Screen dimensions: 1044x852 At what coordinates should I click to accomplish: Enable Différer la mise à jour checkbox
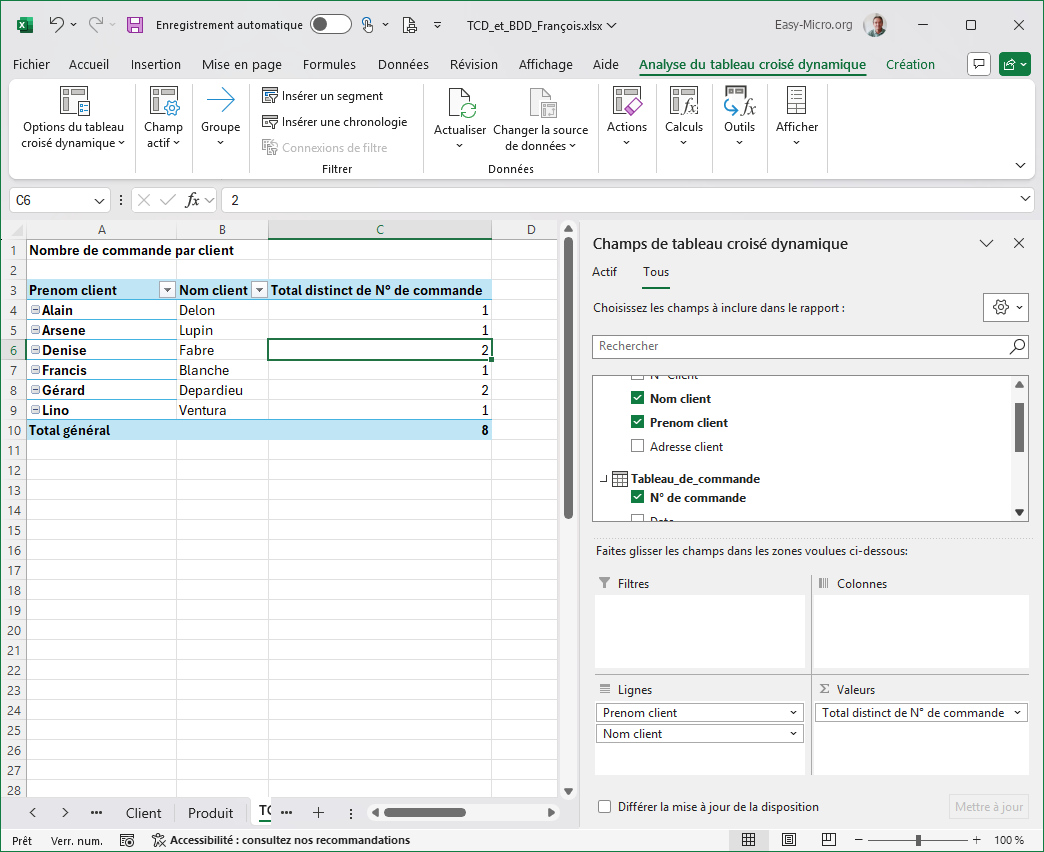coord(605,807)
